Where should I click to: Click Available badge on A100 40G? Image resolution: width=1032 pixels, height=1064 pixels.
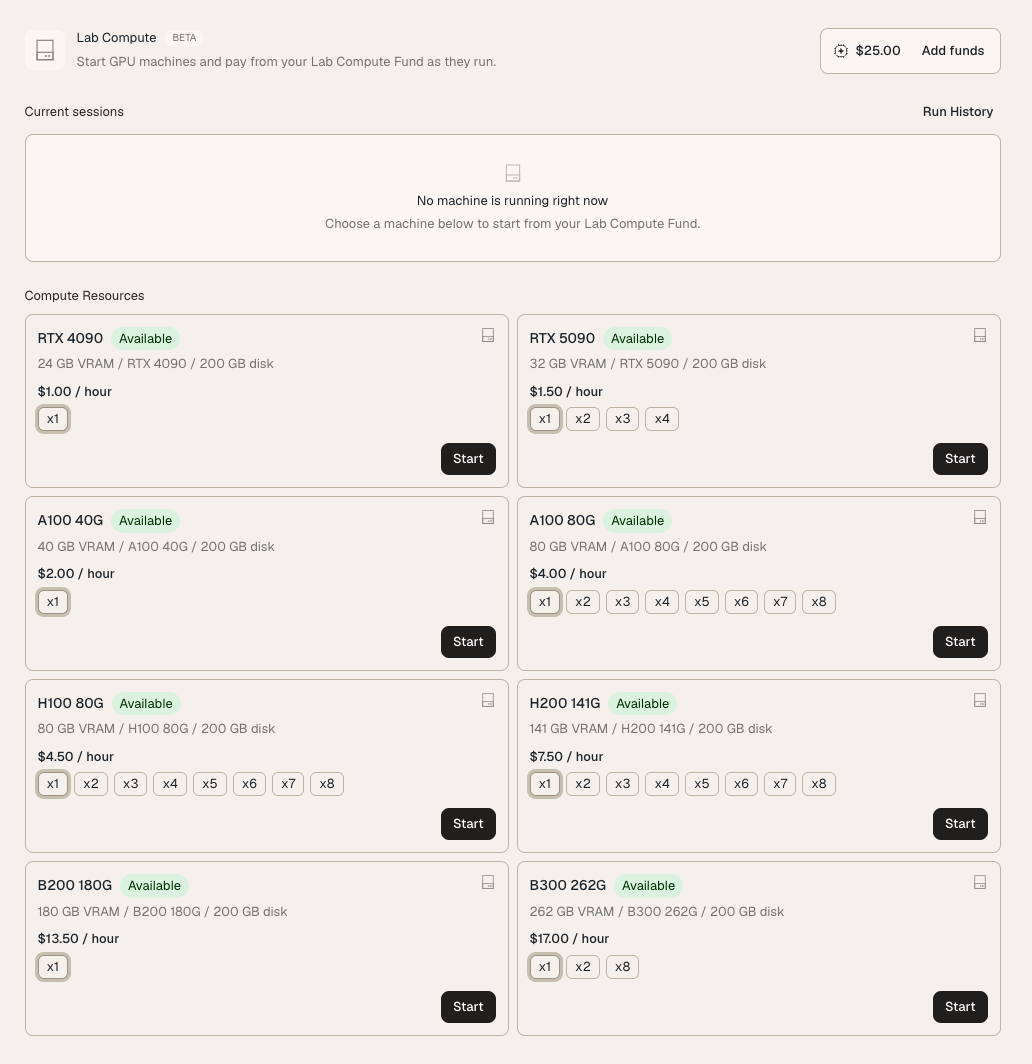145,520
